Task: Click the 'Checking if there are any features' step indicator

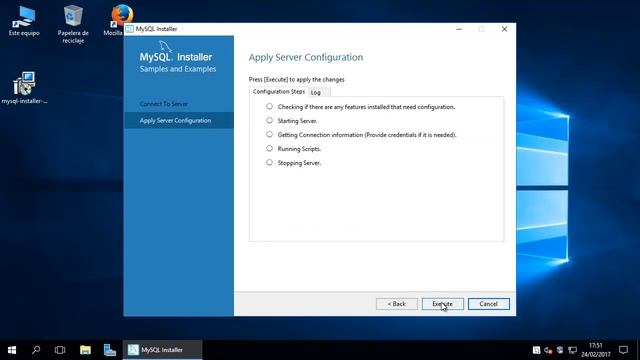Action: point(269,107)
